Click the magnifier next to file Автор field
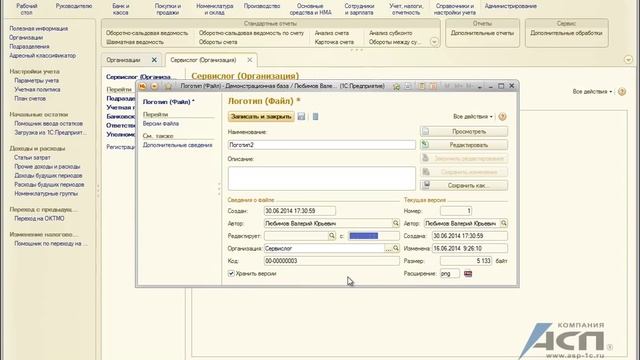The height and width of the screenshot is (360, 640). click(396, 223)
